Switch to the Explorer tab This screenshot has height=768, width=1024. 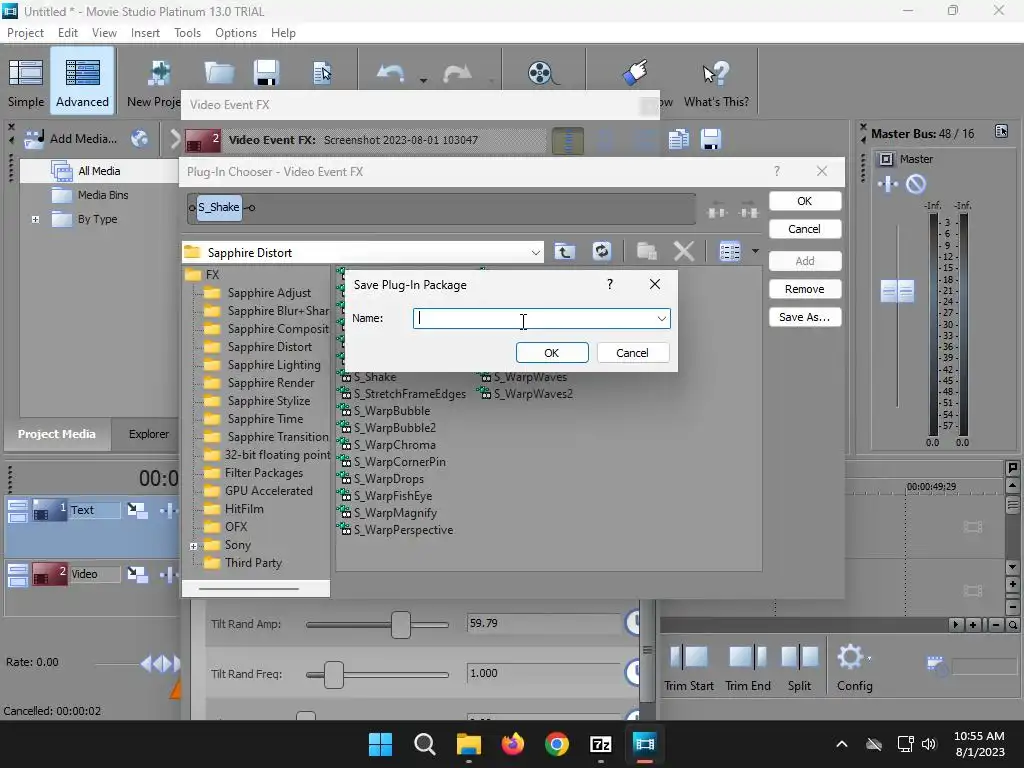(x=149, y=434)
